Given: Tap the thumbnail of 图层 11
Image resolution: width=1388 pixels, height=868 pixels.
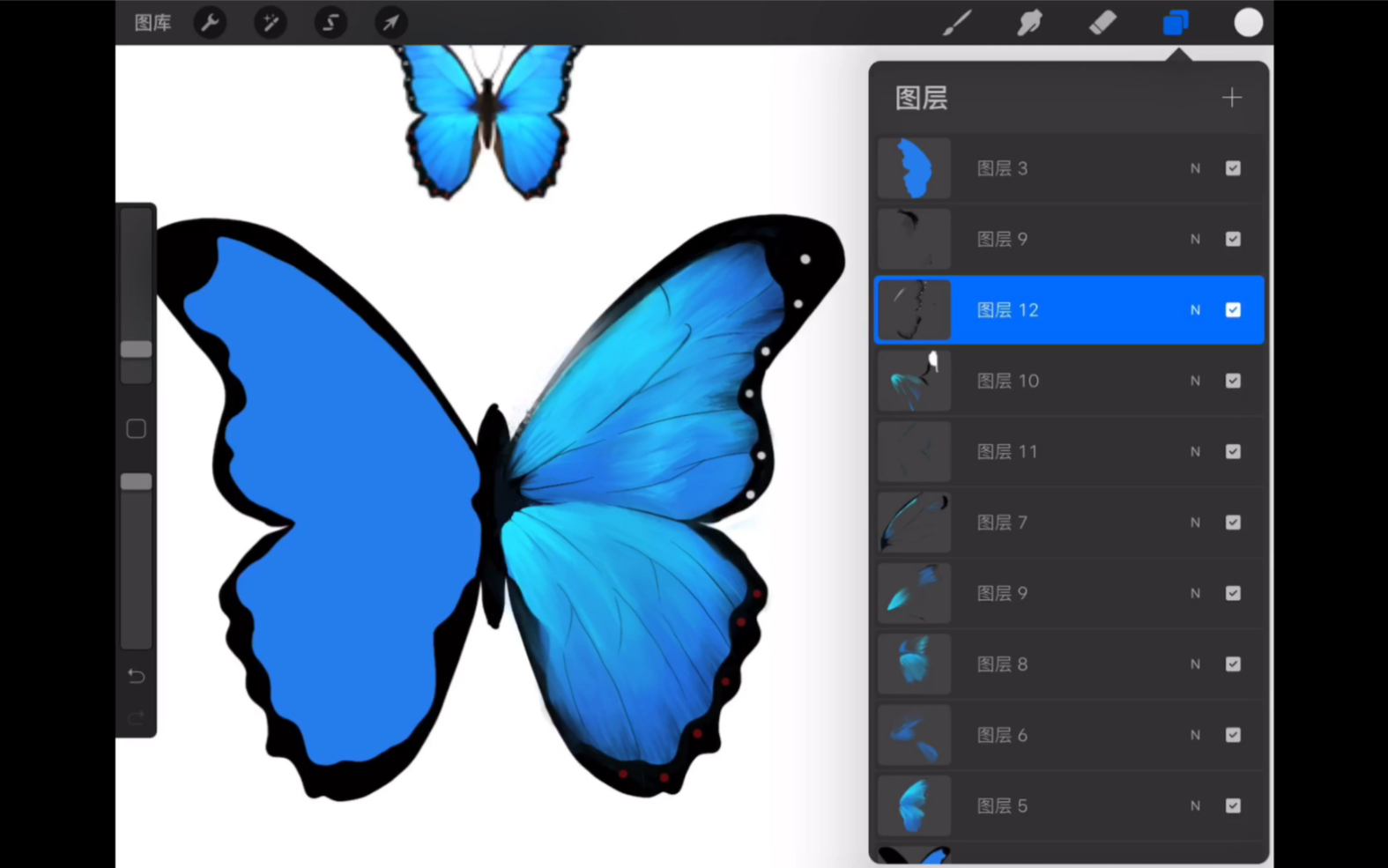Looking at the screenshot, I should point(914,452).
